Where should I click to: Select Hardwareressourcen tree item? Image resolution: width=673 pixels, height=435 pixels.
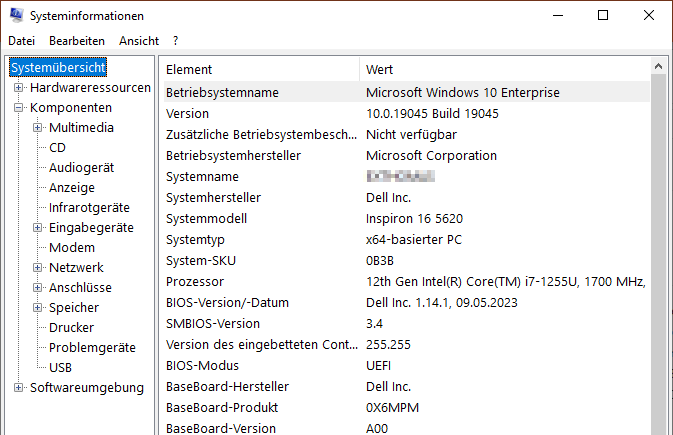90,88
